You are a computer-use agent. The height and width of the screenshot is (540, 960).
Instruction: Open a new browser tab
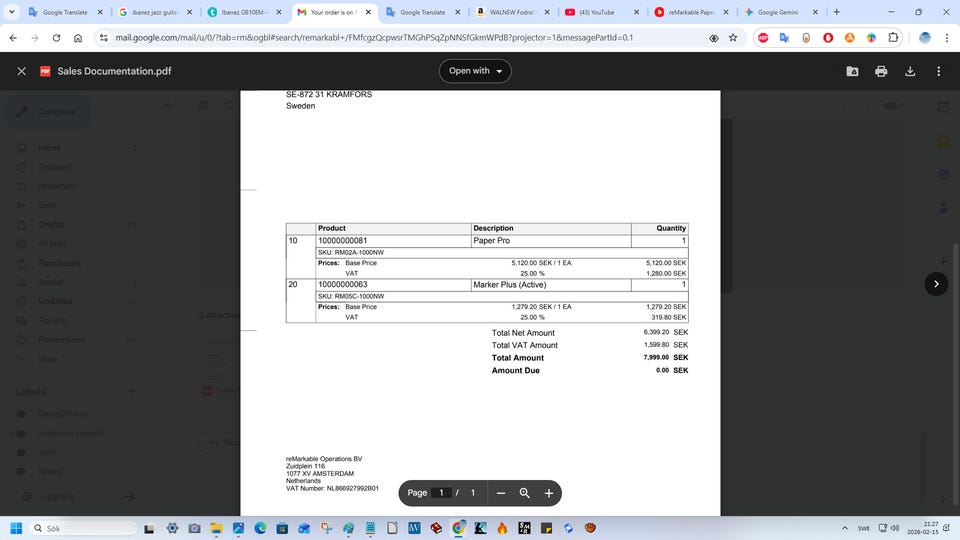coord(836,12)
